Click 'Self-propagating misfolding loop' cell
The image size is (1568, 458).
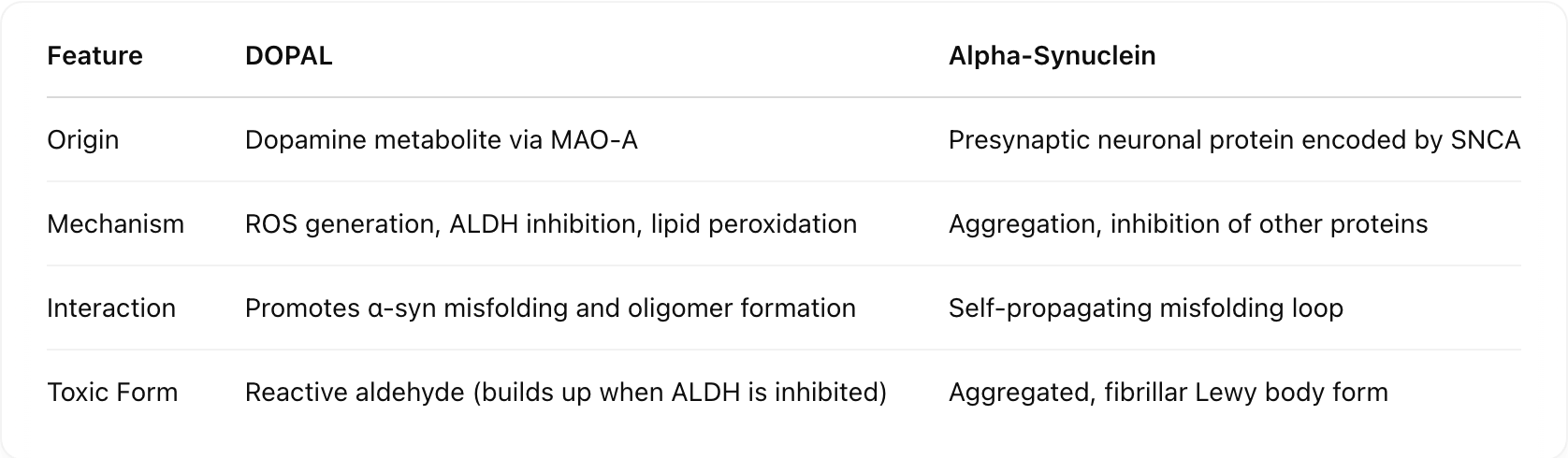(x=1145, y=308)
